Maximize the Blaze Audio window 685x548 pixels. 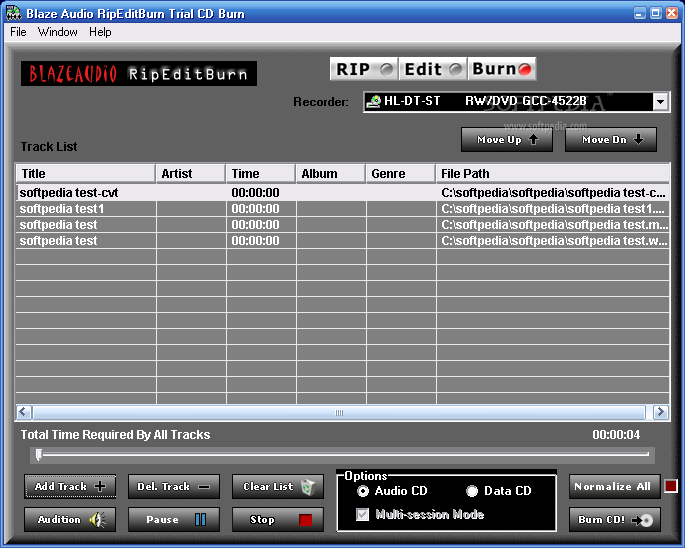pyautogui.click(x=656, y=13)
